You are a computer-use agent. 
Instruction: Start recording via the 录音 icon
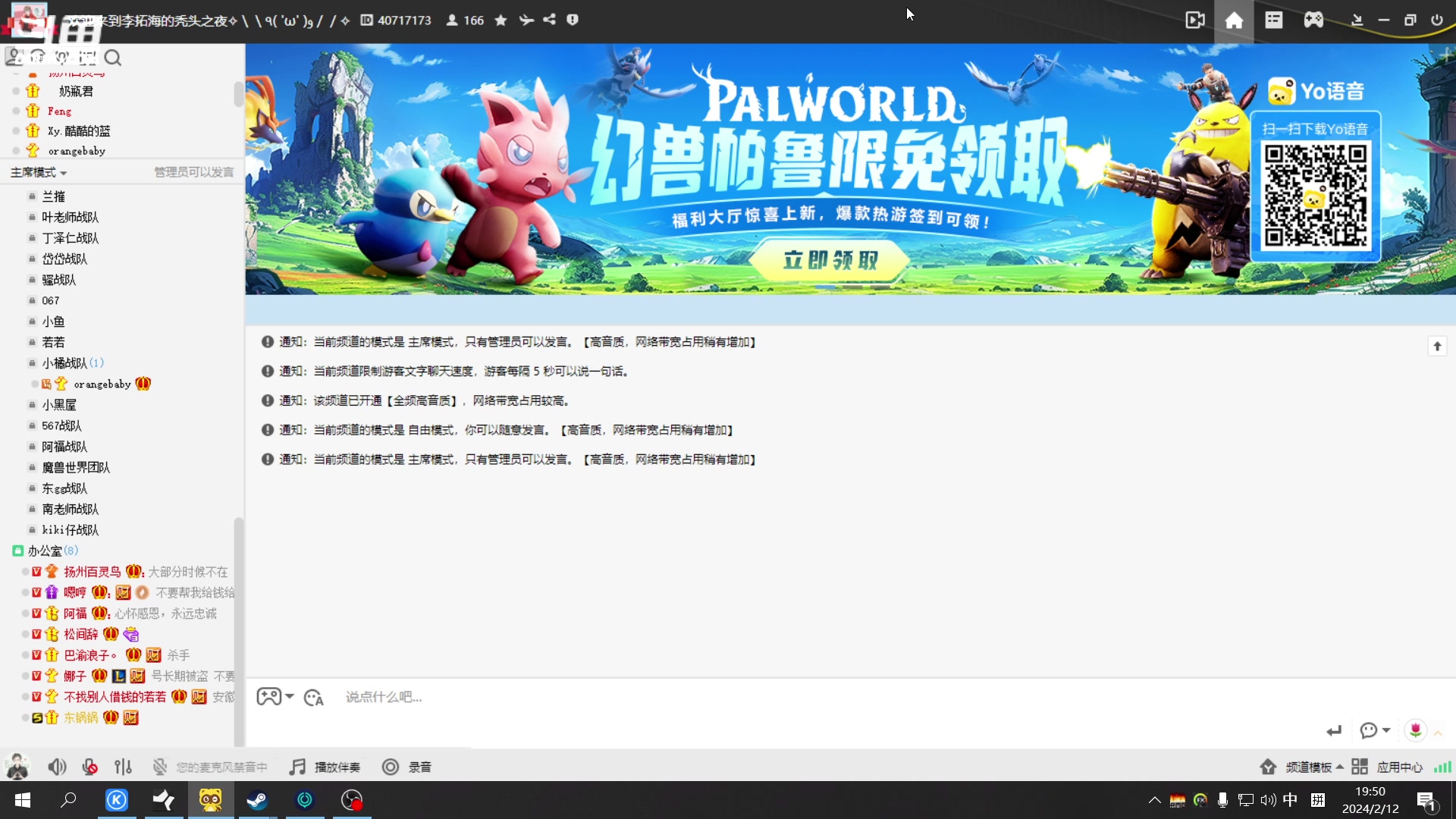pyautogui.click(x=406, y=767)
